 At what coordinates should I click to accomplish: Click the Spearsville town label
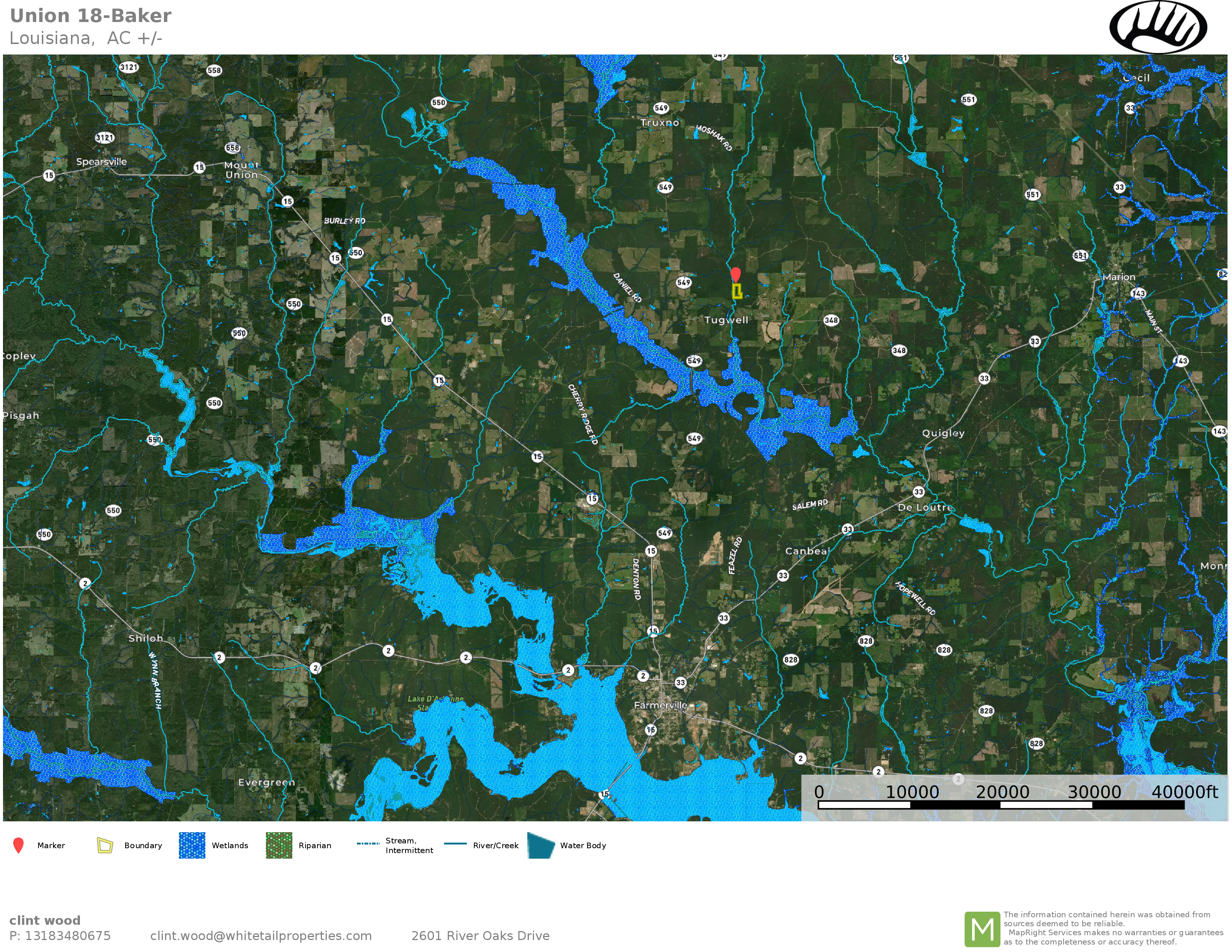[x=102, y=162]
